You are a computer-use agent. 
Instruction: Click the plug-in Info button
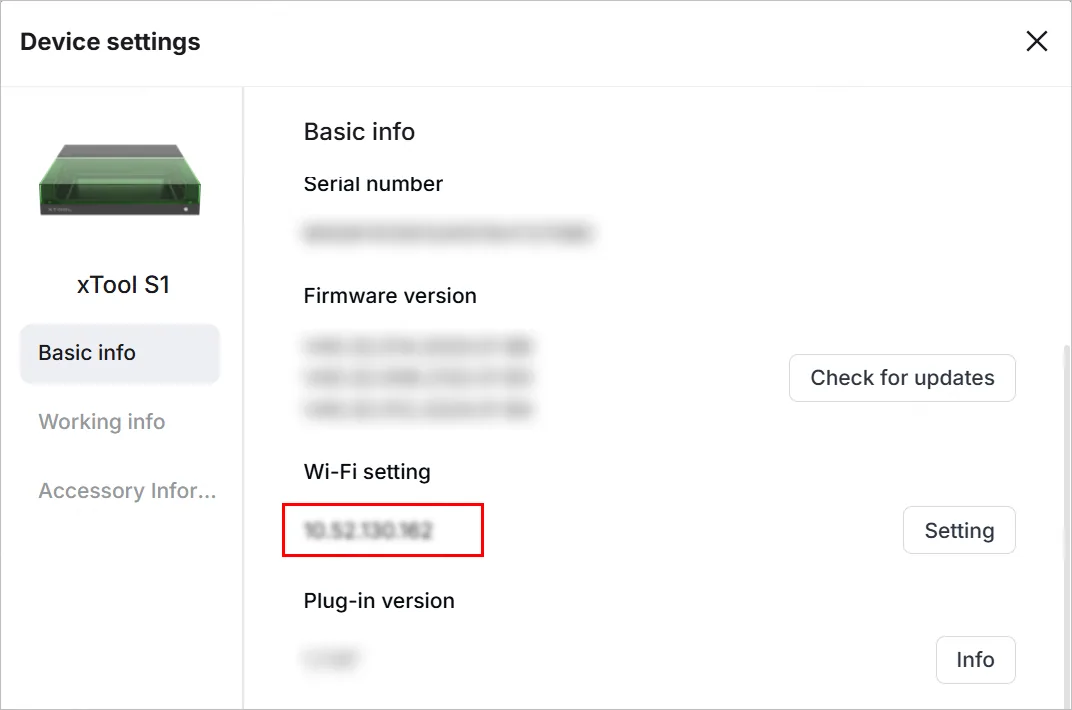click(x=975, y=659)
